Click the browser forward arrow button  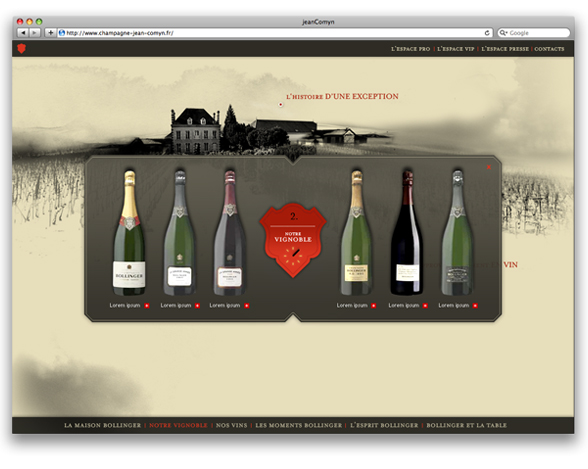tap(34, 33)
